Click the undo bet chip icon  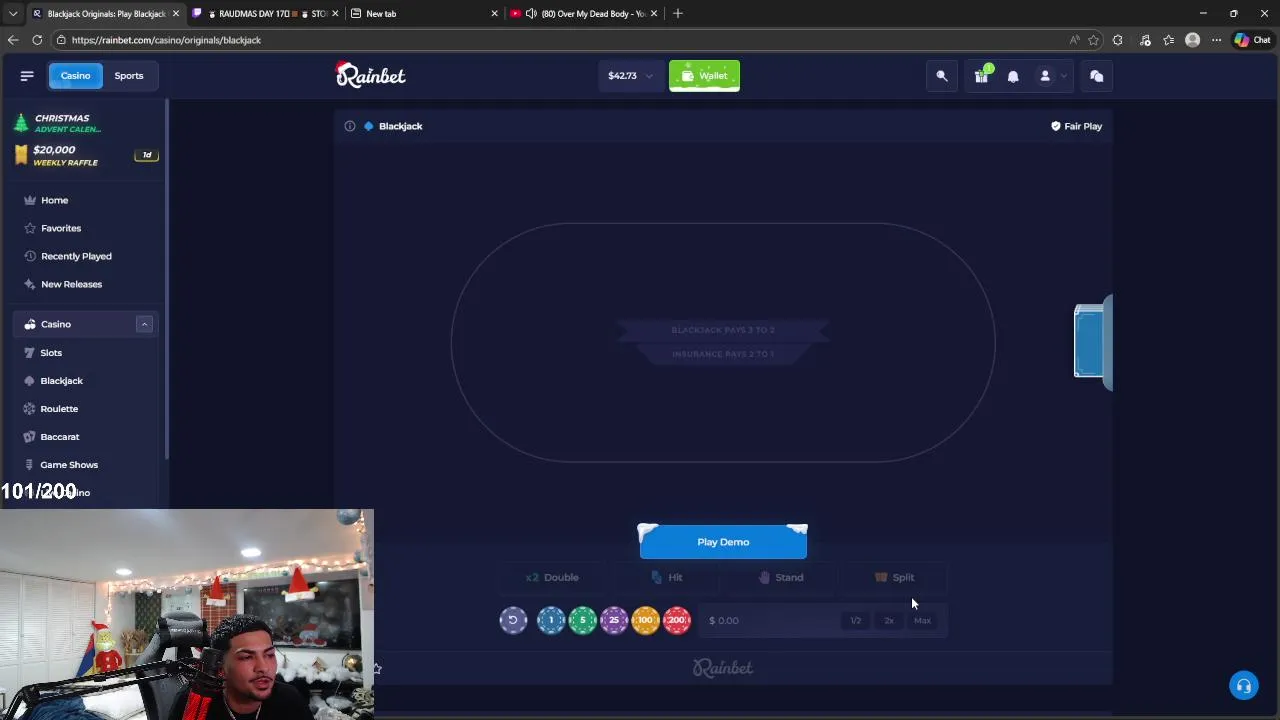pyautogui.click(x=513, y=620)
